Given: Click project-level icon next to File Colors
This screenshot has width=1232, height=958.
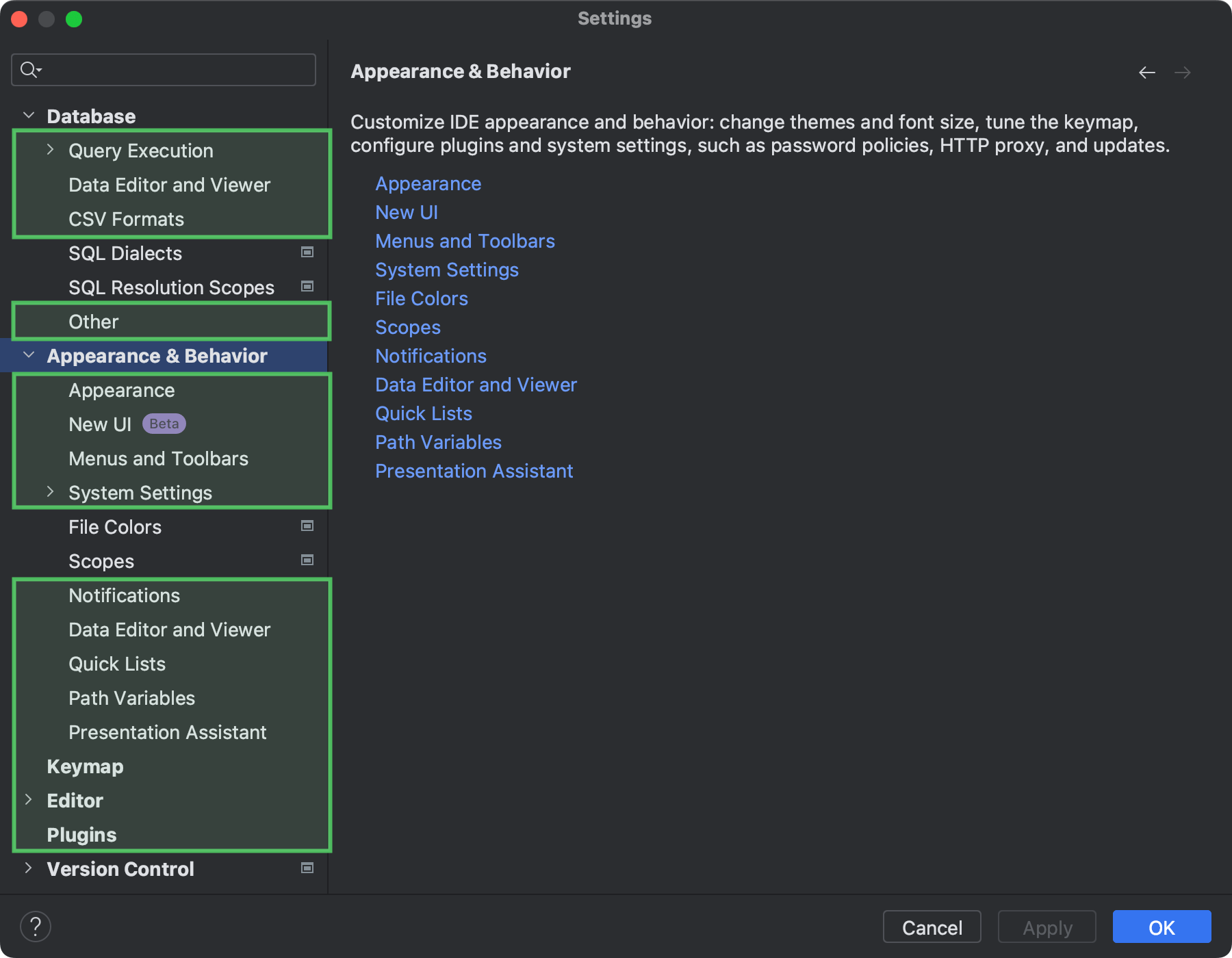Looking at the screenshot, I should [x=307, y=526].
